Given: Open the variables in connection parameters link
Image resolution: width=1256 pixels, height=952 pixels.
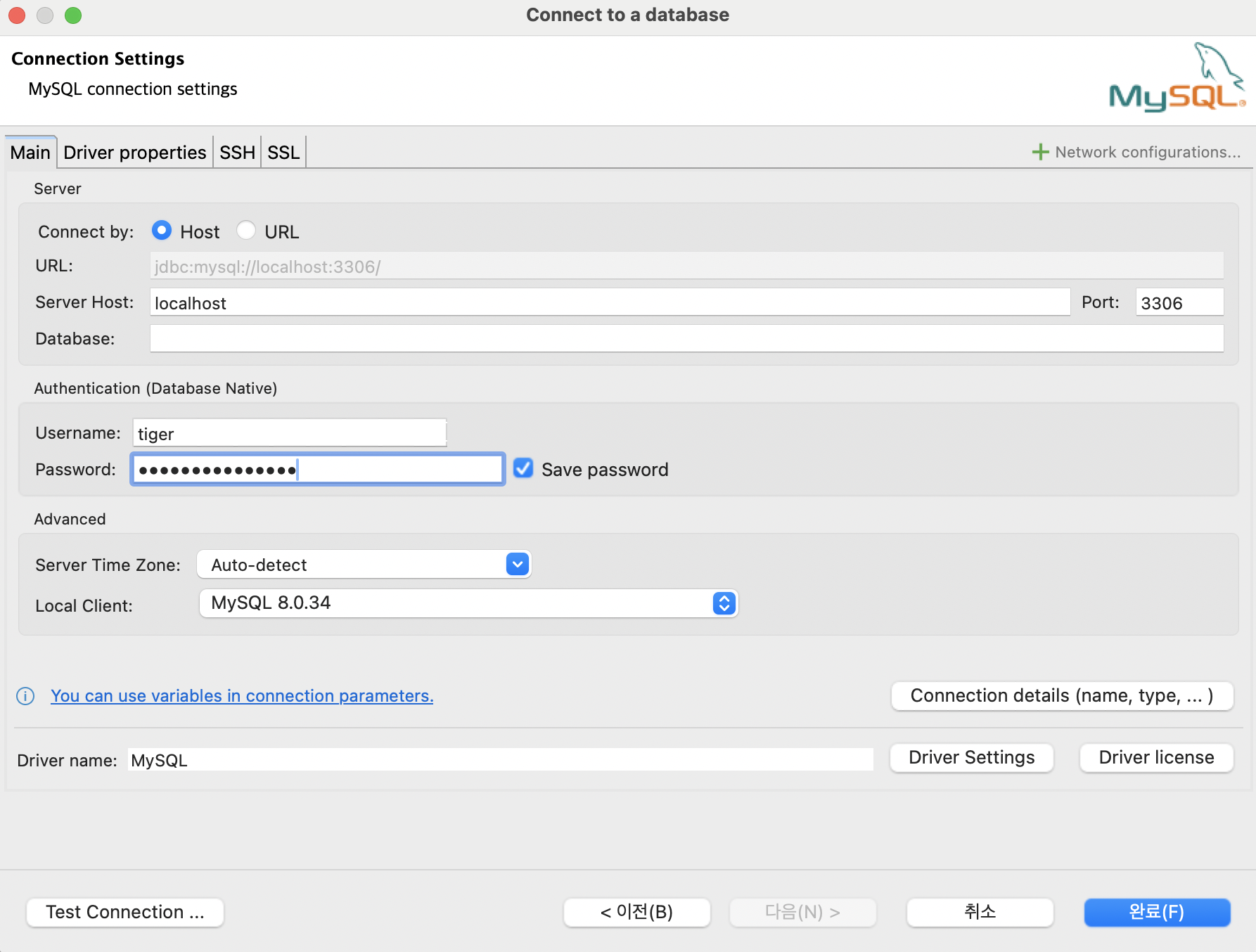Looking at the screenshot, I should pos(242,696).
